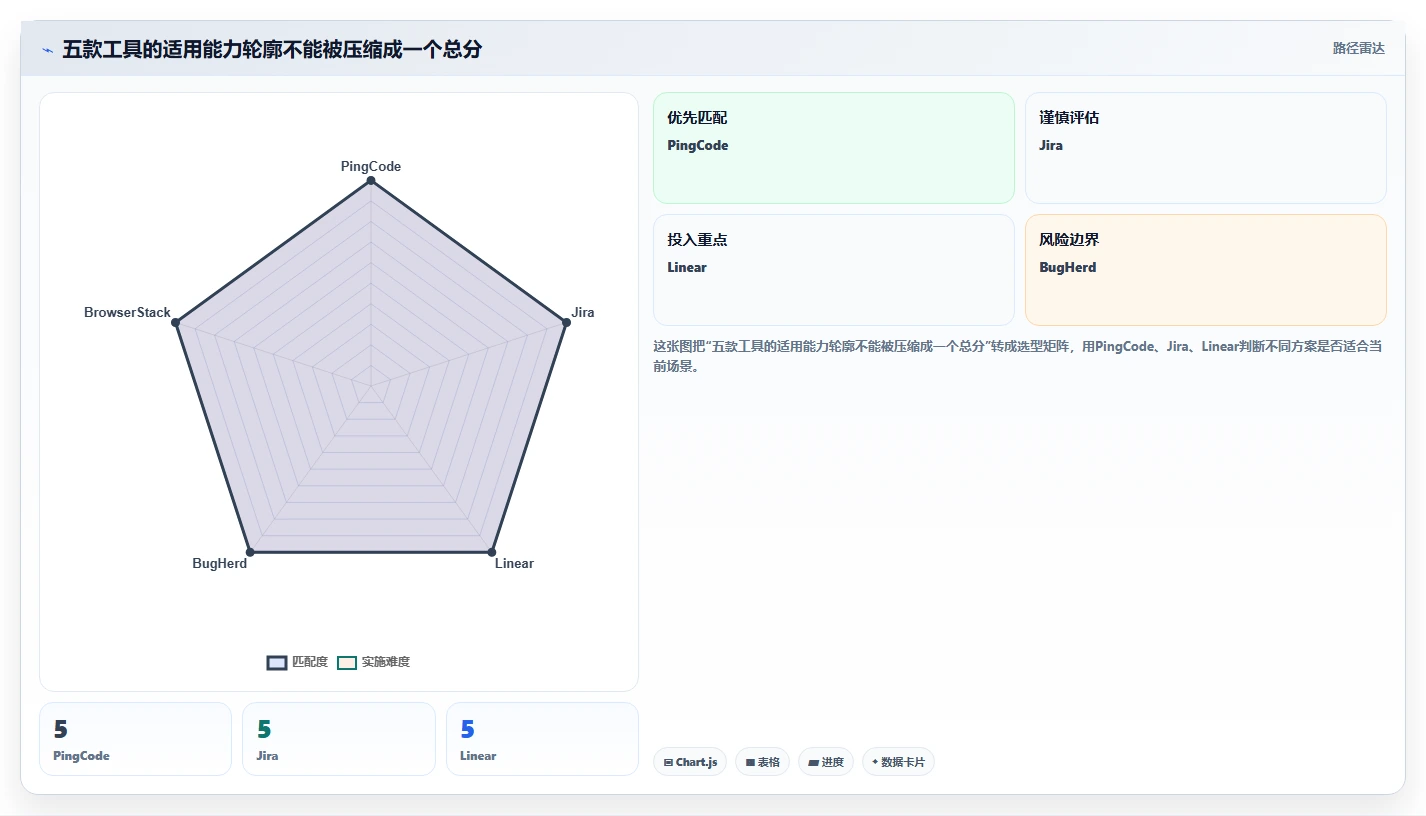The width and height of the screenshot is (1426, 816).
Task: Open the 优先匹配 PingCode card
Action: coord(834,148)
